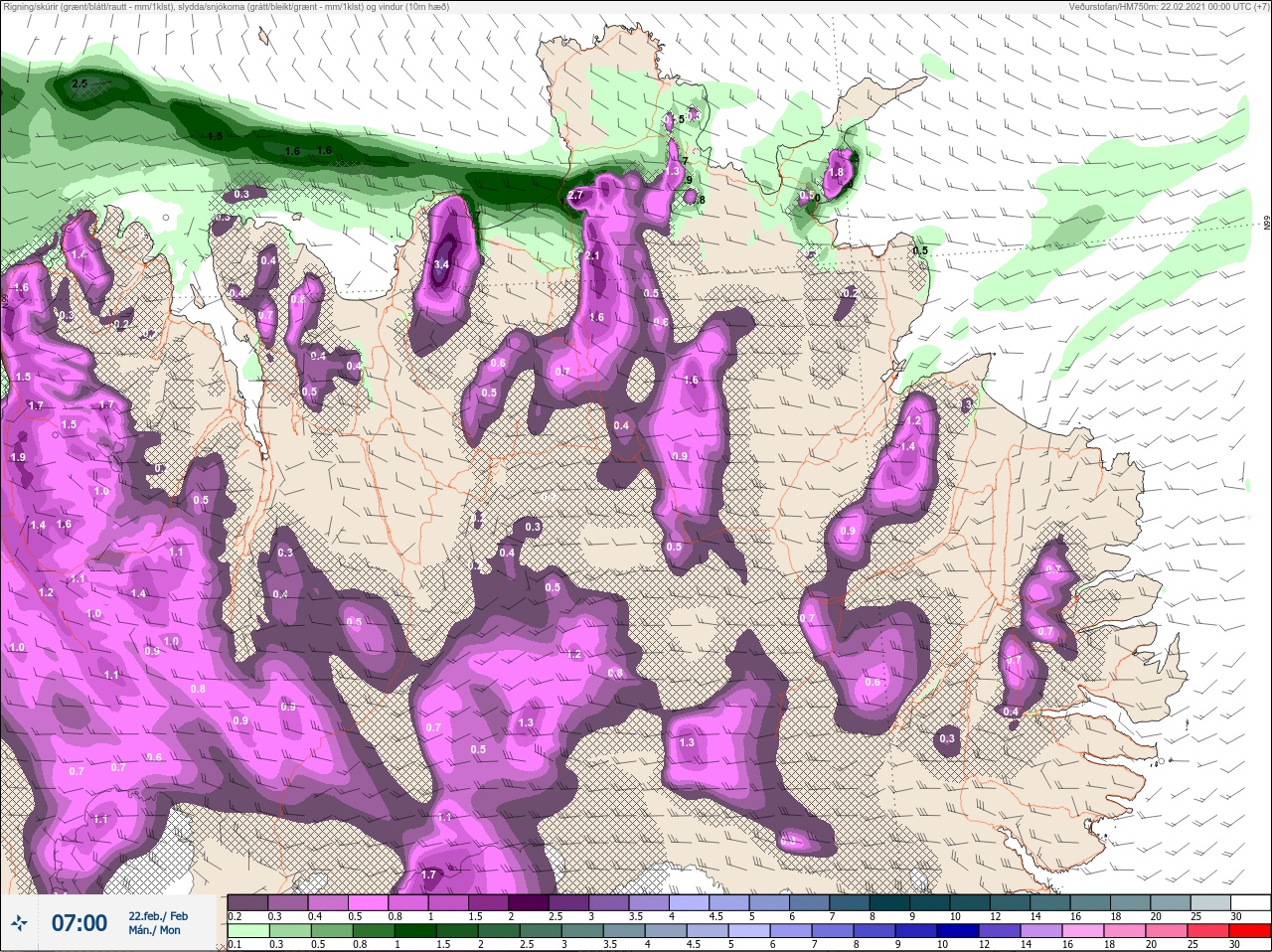Click the wind vane icon beside the time

coord(20,924)
